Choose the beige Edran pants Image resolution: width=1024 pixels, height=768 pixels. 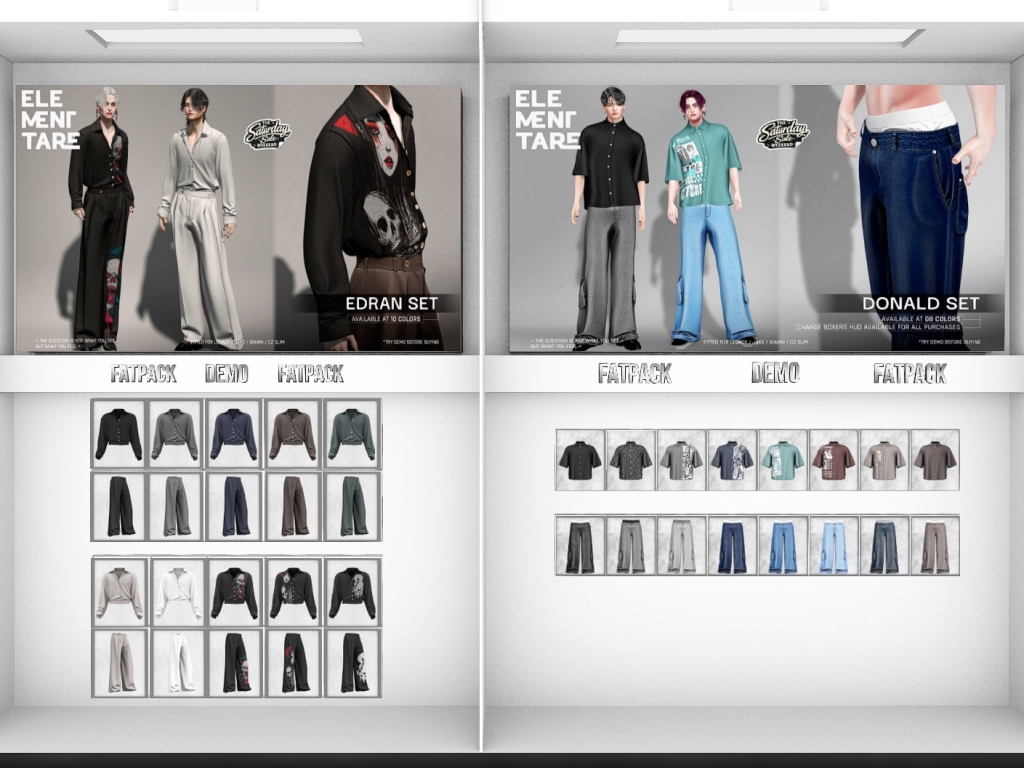119,662
